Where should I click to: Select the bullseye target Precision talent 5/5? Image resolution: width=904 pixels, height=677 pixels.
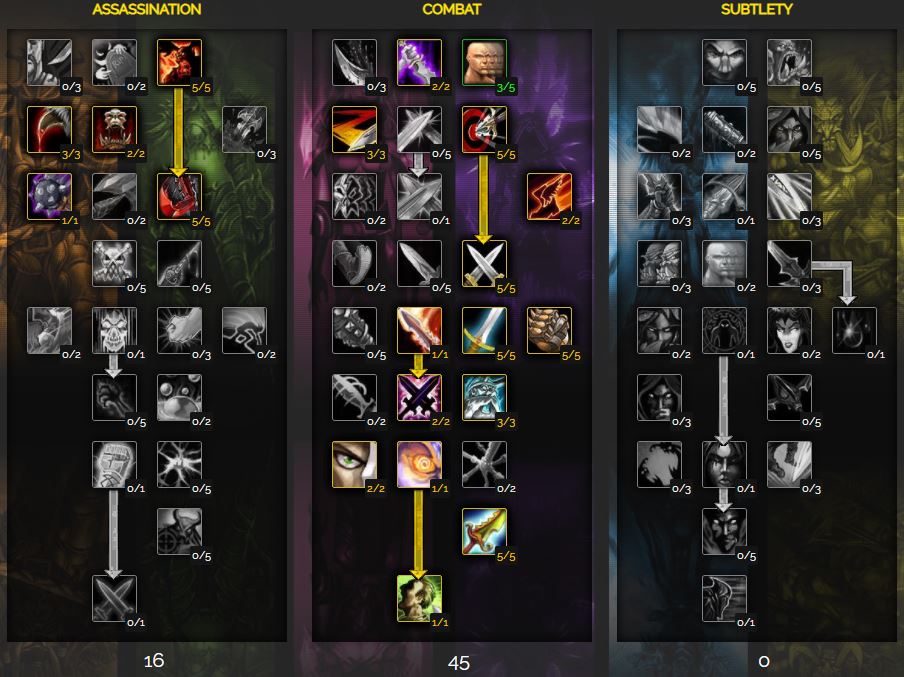tap(484, 129)
